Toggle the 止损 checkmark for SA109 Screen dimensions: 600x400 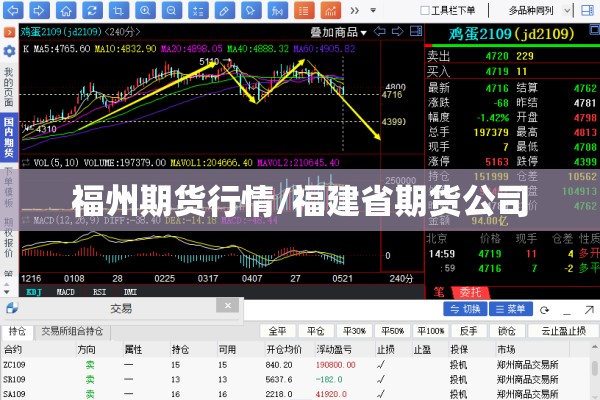[381, 394]
